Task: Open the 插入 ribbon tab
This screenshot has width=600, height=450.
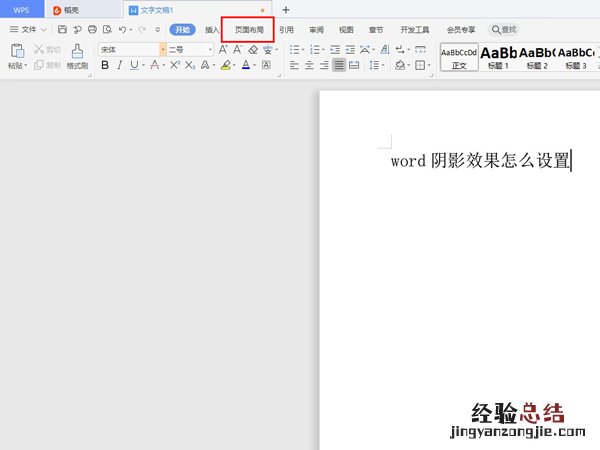Action: pos(212,30)
